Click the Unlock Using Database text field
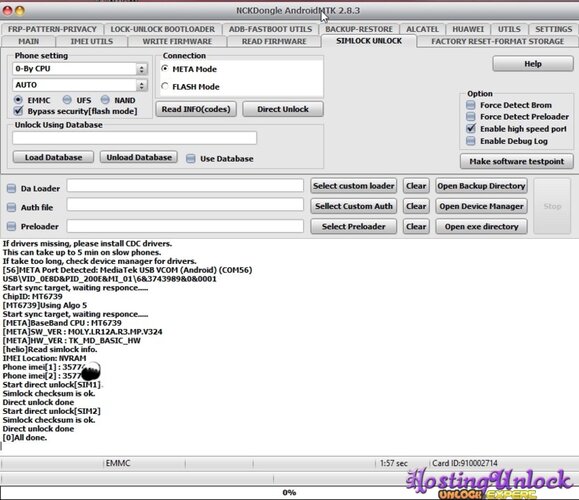The width and height of the screenshot is (579, 500). click(134, 138)
